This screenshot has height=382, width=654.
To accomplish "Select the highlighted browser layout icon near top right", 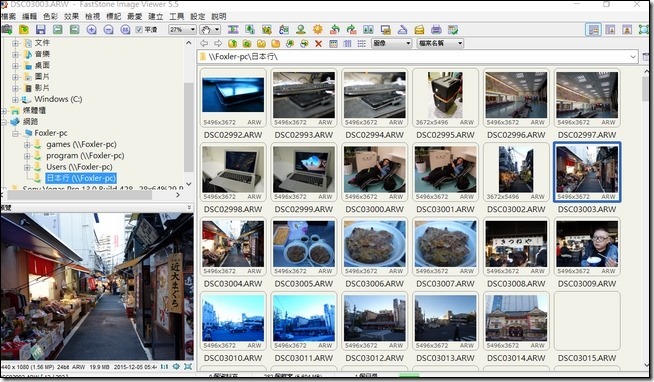I will pos(593,30).
